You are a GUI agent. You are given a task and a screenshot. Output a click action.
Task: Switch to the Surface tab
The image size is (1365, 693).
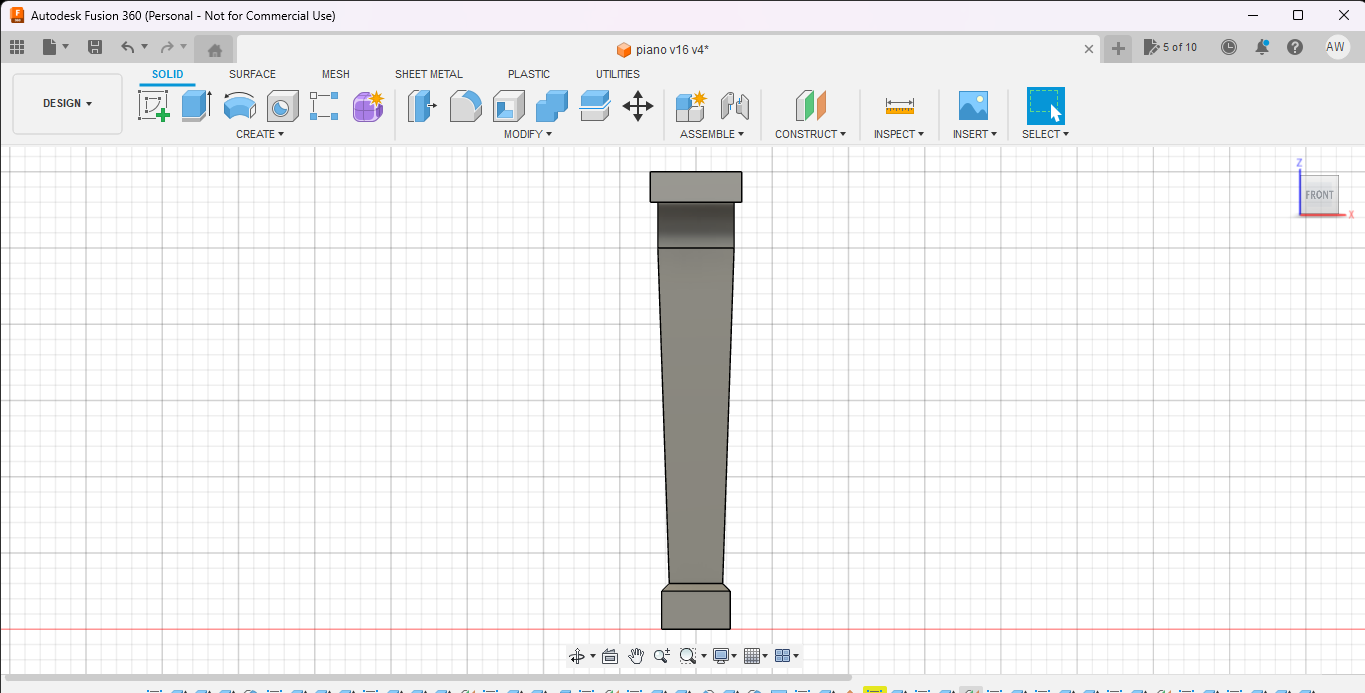point(252,74)
